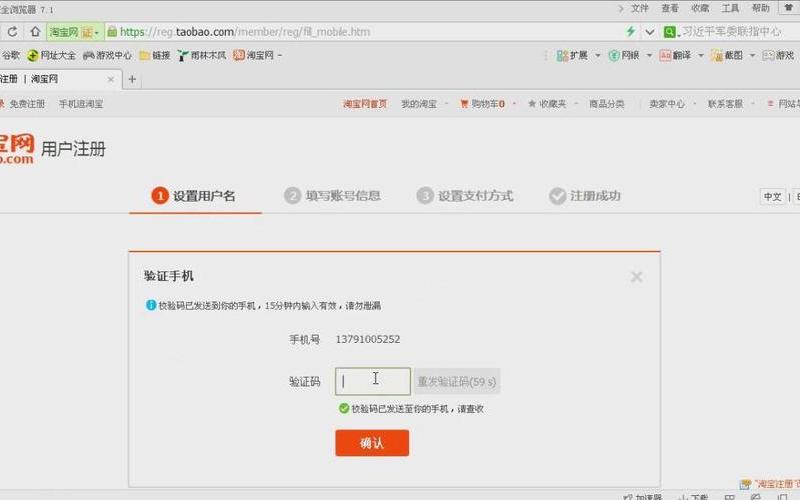Open the 网址大全 bookmark
This screenshot has height=500, width=800.
click(52, 55)
